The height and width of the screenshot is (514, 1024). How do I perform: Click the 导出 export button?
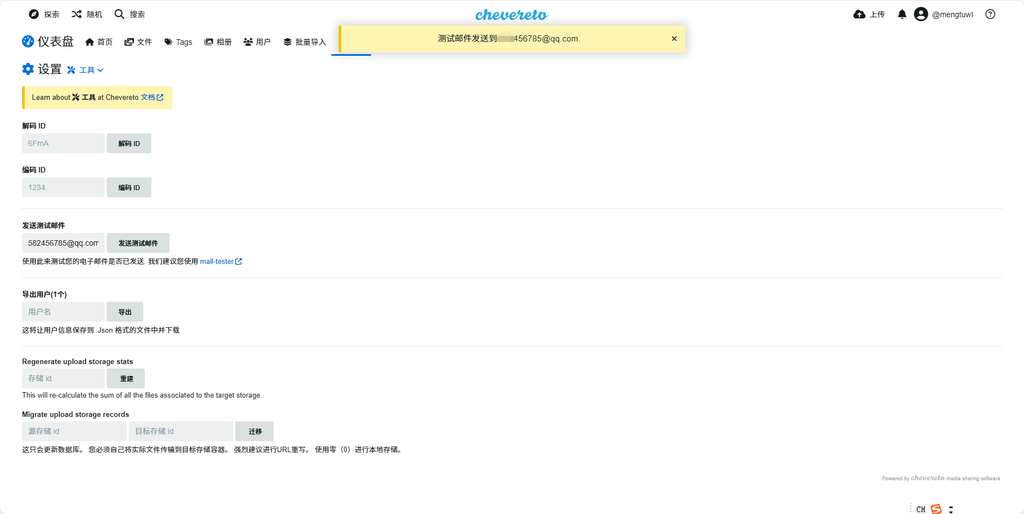click(x=125, y=312)
